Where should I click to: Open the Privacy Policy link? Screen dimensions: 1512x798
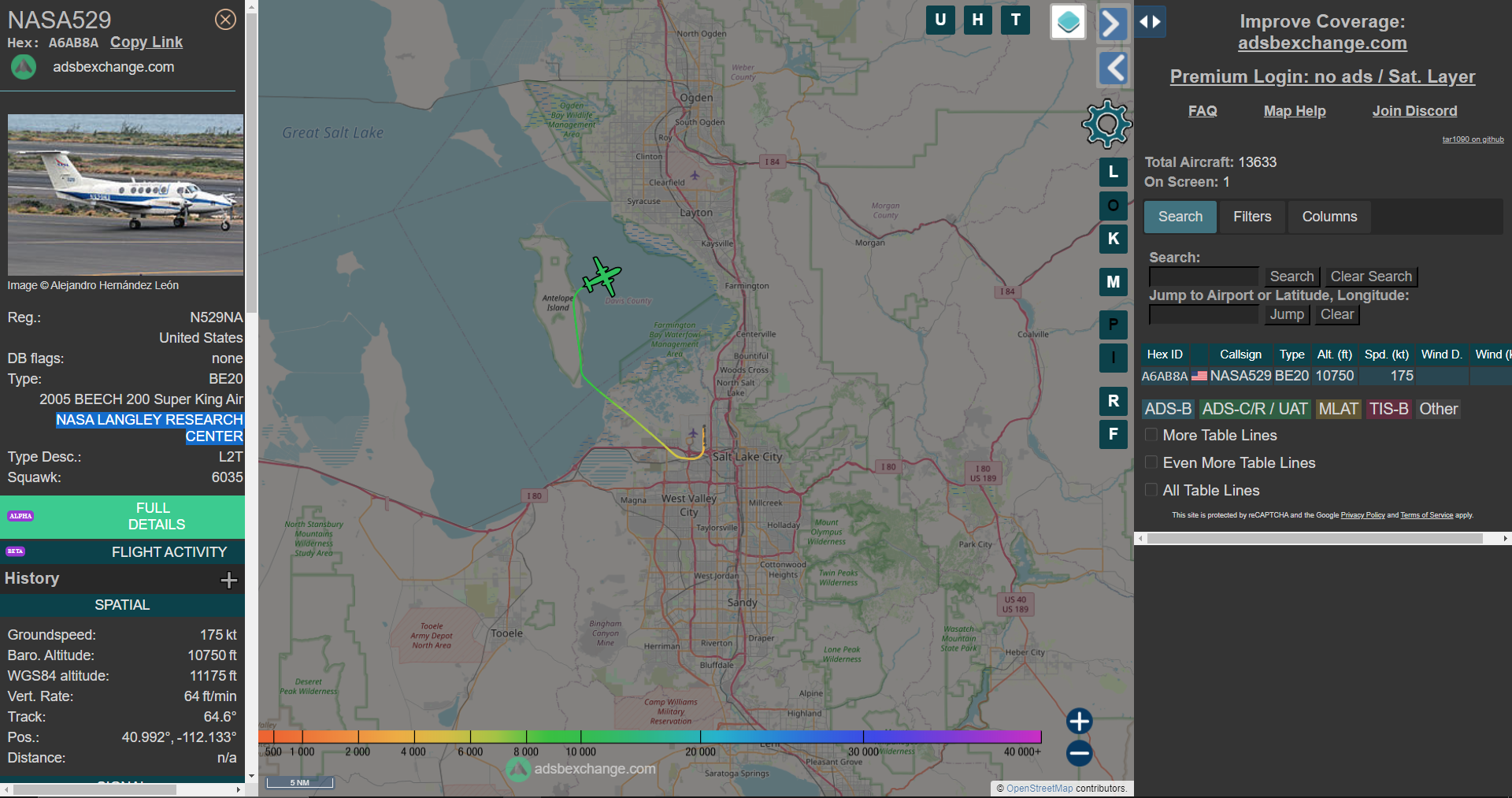click(x=1362, y=515)
